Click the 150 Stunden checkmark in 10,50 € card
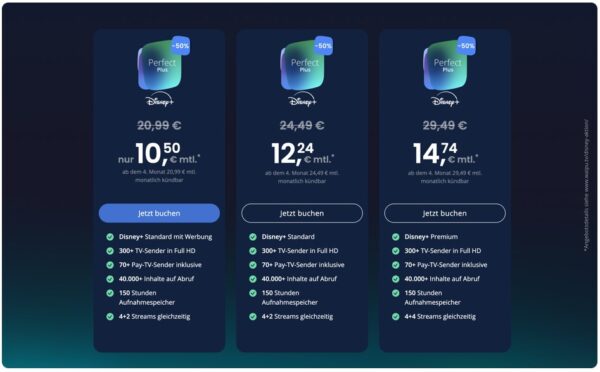Screen dimensions: 600x372 [x=110, y=293]
